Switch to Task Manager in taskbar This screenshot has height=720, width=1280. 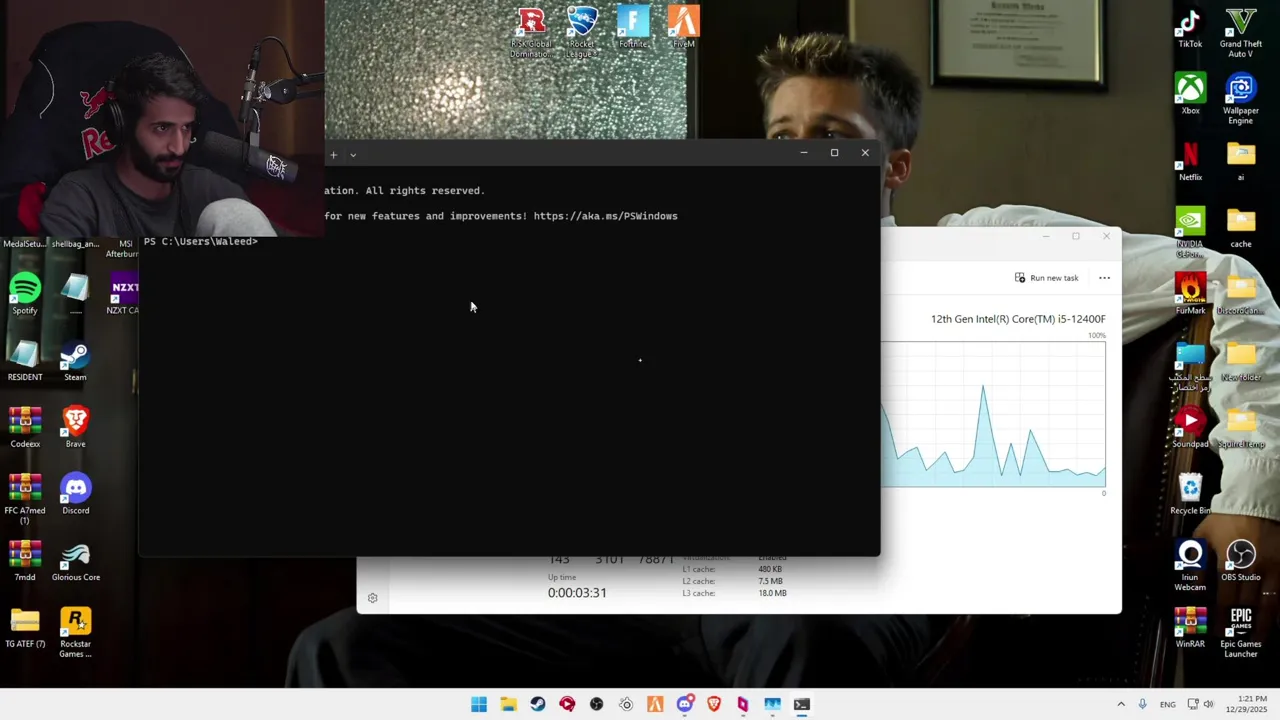click(772, 704)
